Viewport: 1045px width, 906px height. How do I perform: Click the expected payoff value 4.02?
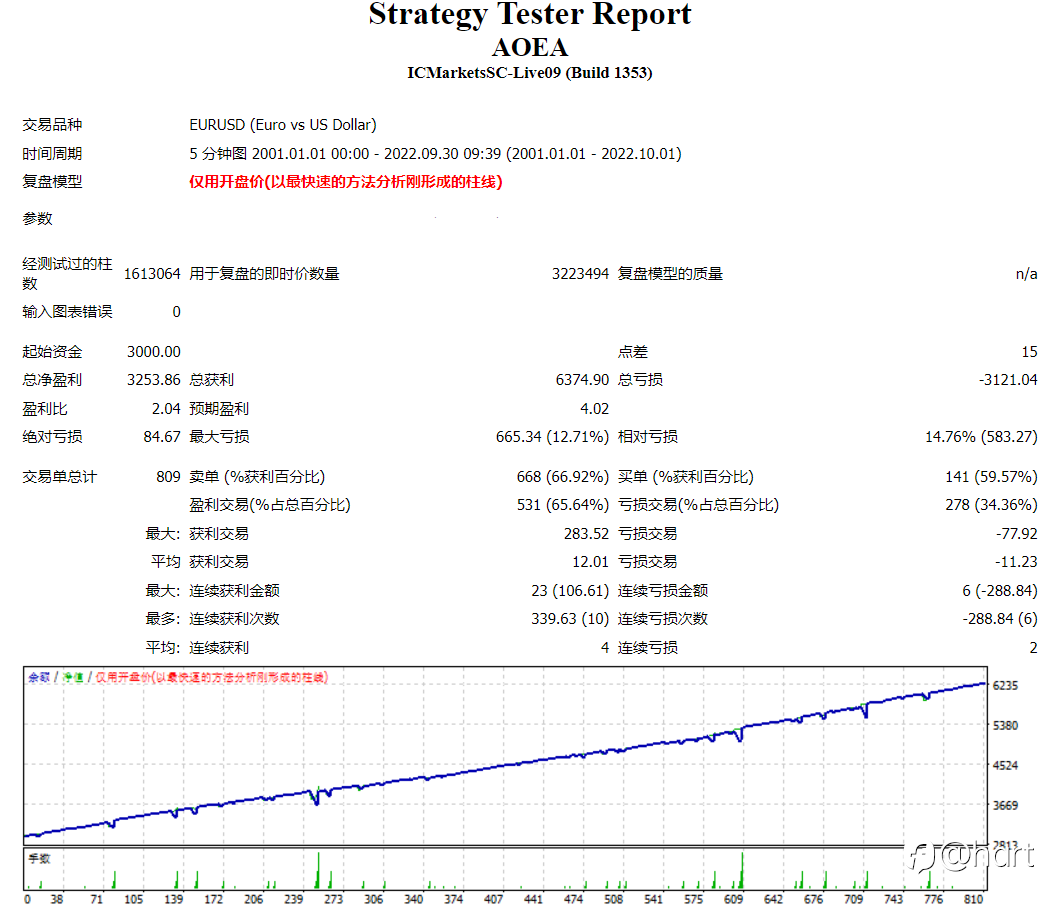[594, 409]
